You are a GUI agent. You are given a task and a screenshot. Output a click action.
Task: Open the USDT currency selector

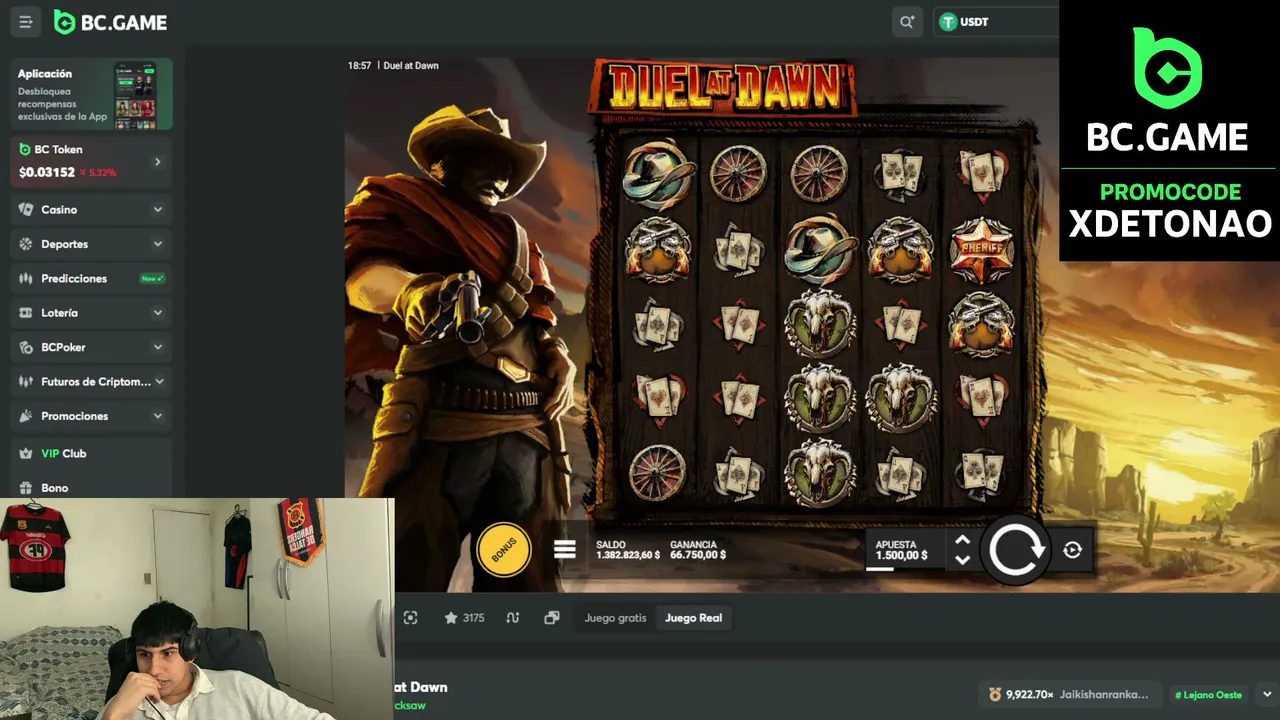996,22
